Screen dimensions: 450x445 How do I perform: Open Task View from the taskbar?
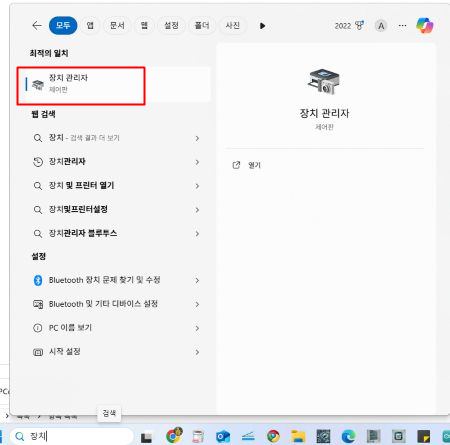click(146, 437)
